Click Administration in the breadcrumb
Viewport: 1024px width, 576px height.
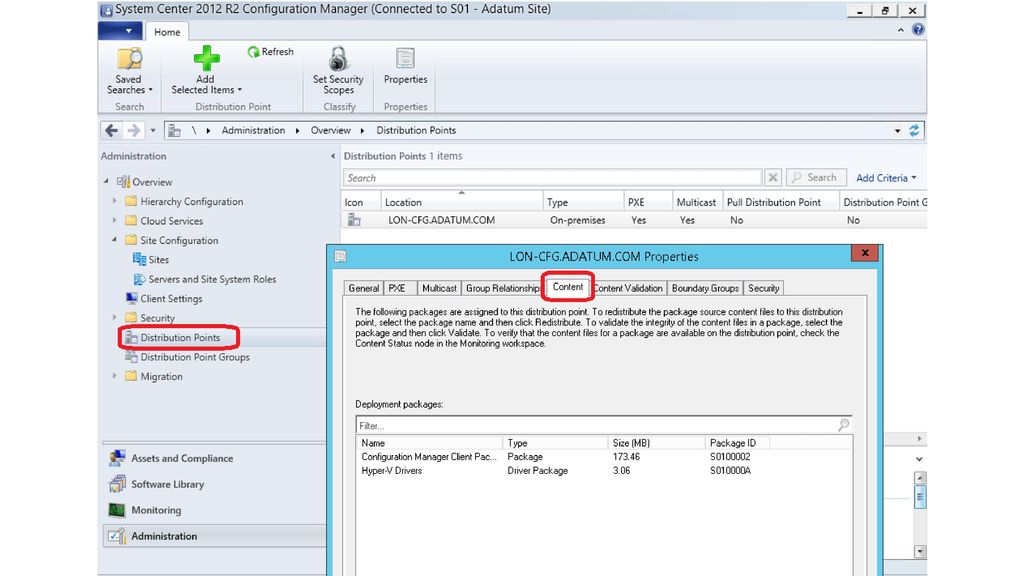[x=253, y=131]
